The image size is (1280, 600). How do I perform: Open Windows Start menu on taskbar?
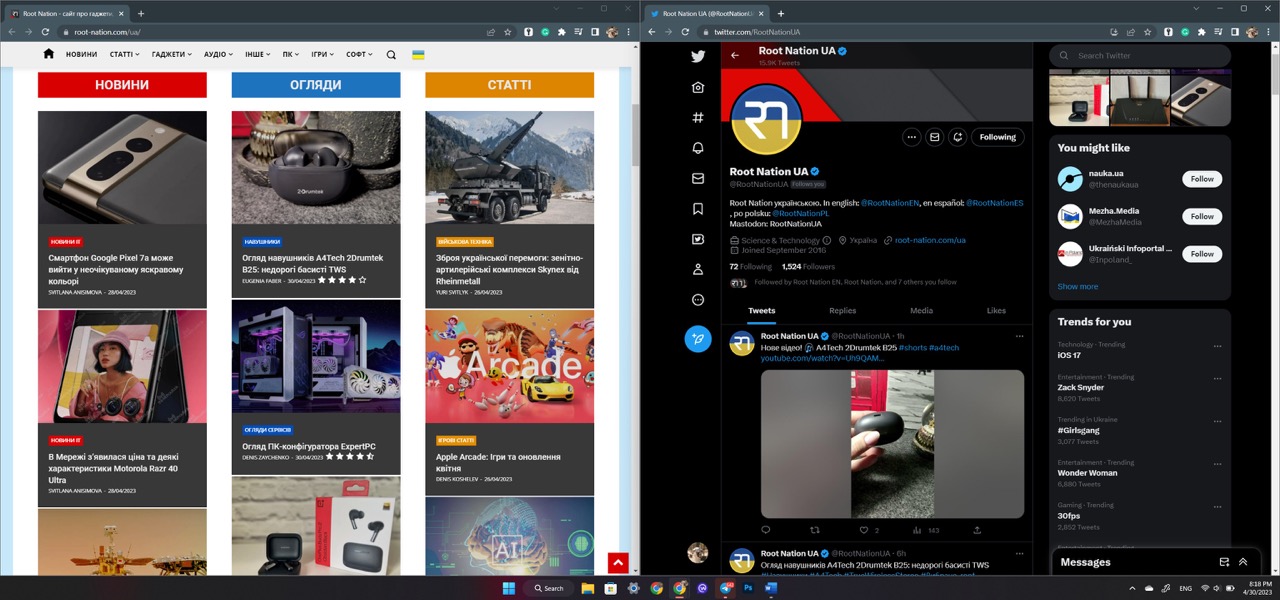508,588
